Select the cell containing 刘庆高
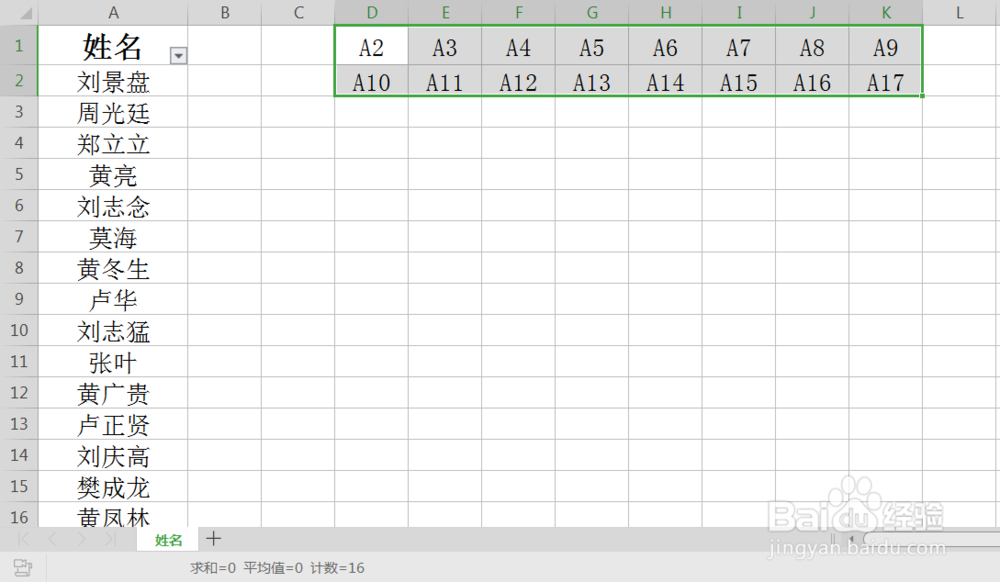This screenshot has height=582, width=1000. (x=113, y=456)
